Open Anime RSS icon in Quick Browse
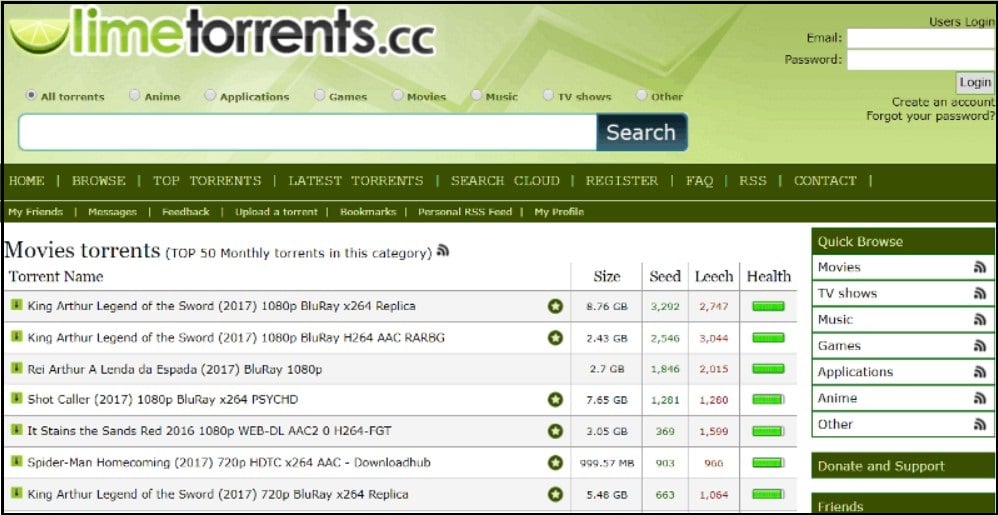The width and height of the screenshot is (998, 515). 980,399
